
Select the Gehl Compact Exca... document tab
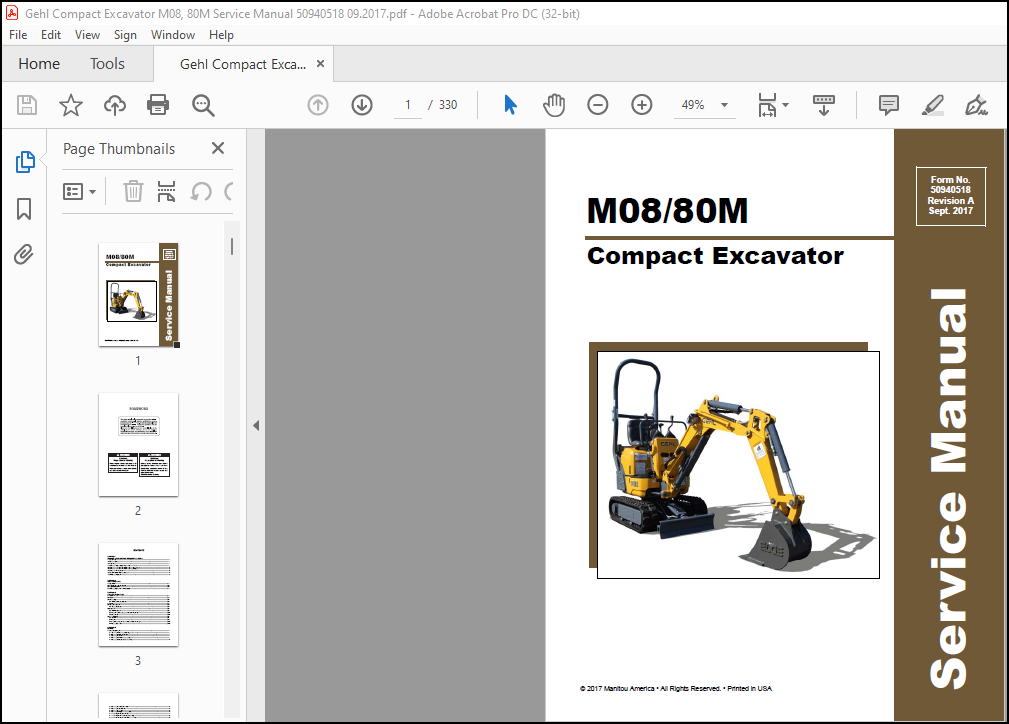pos(243,64)
